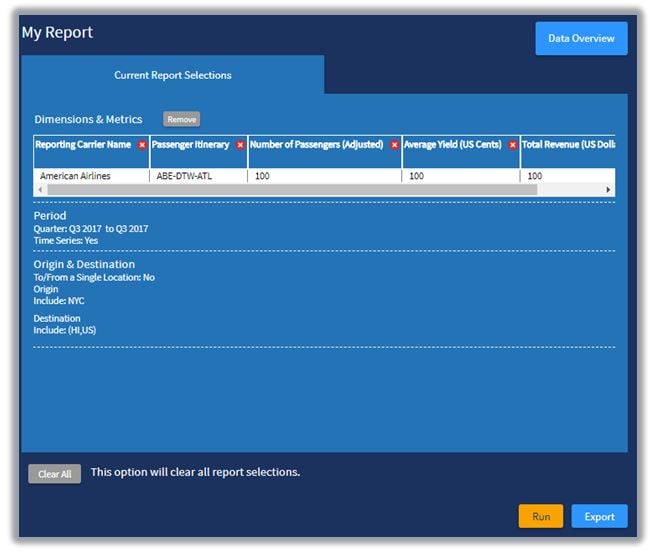Switch to Current Report Selections tab

click(172, 75)
